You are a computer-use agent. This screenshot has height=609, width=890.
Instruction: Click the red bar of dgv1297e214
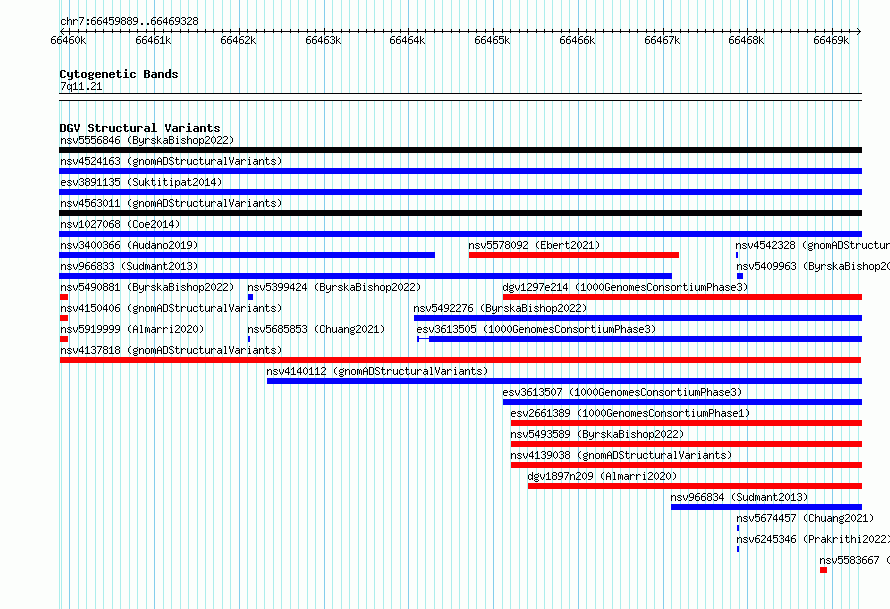(x=682, y=297)
